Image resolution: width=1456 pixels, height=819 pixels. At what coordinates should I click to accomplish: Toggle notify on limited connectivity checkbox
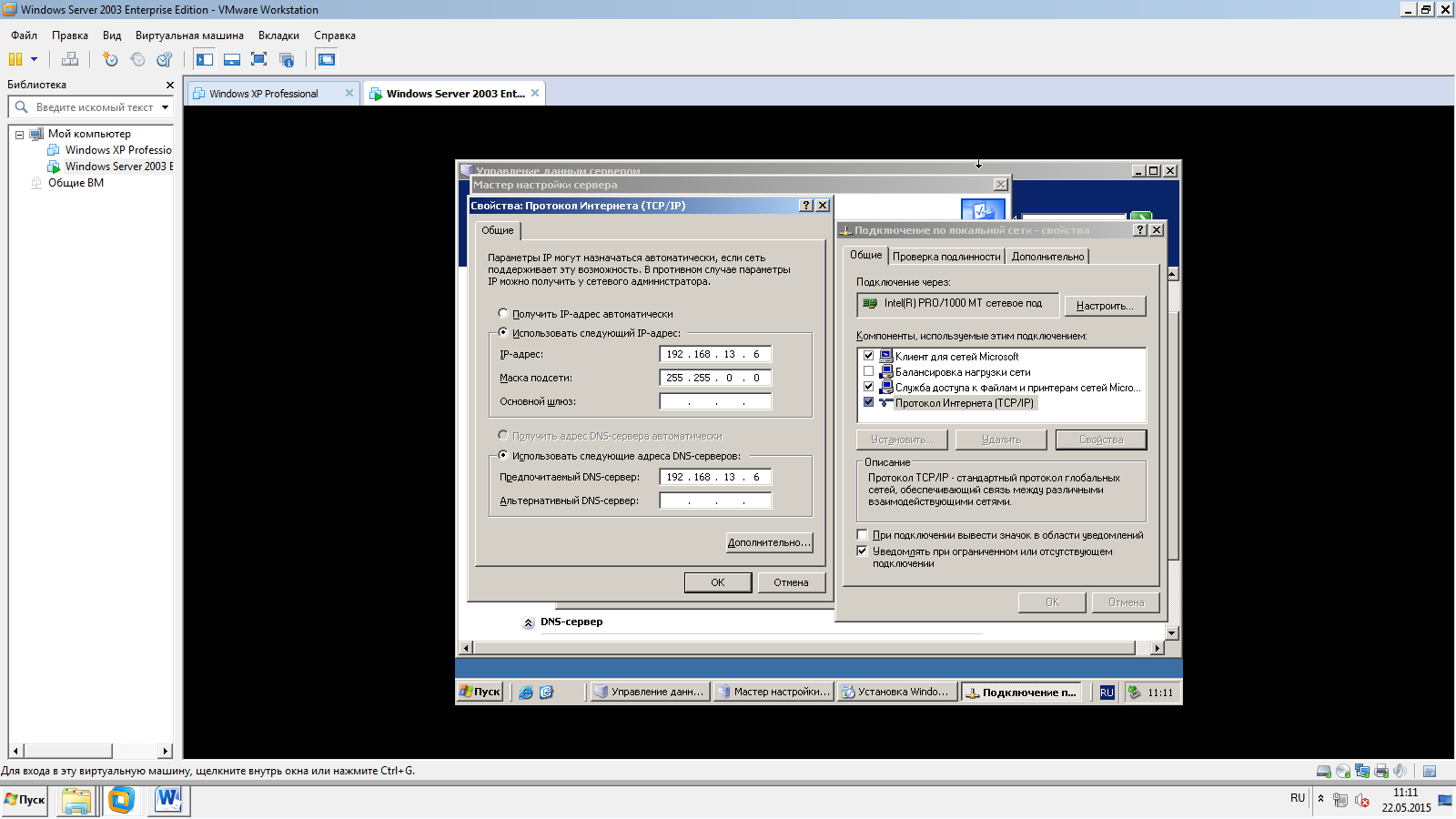pyautogui.click(x=863, y=551)
